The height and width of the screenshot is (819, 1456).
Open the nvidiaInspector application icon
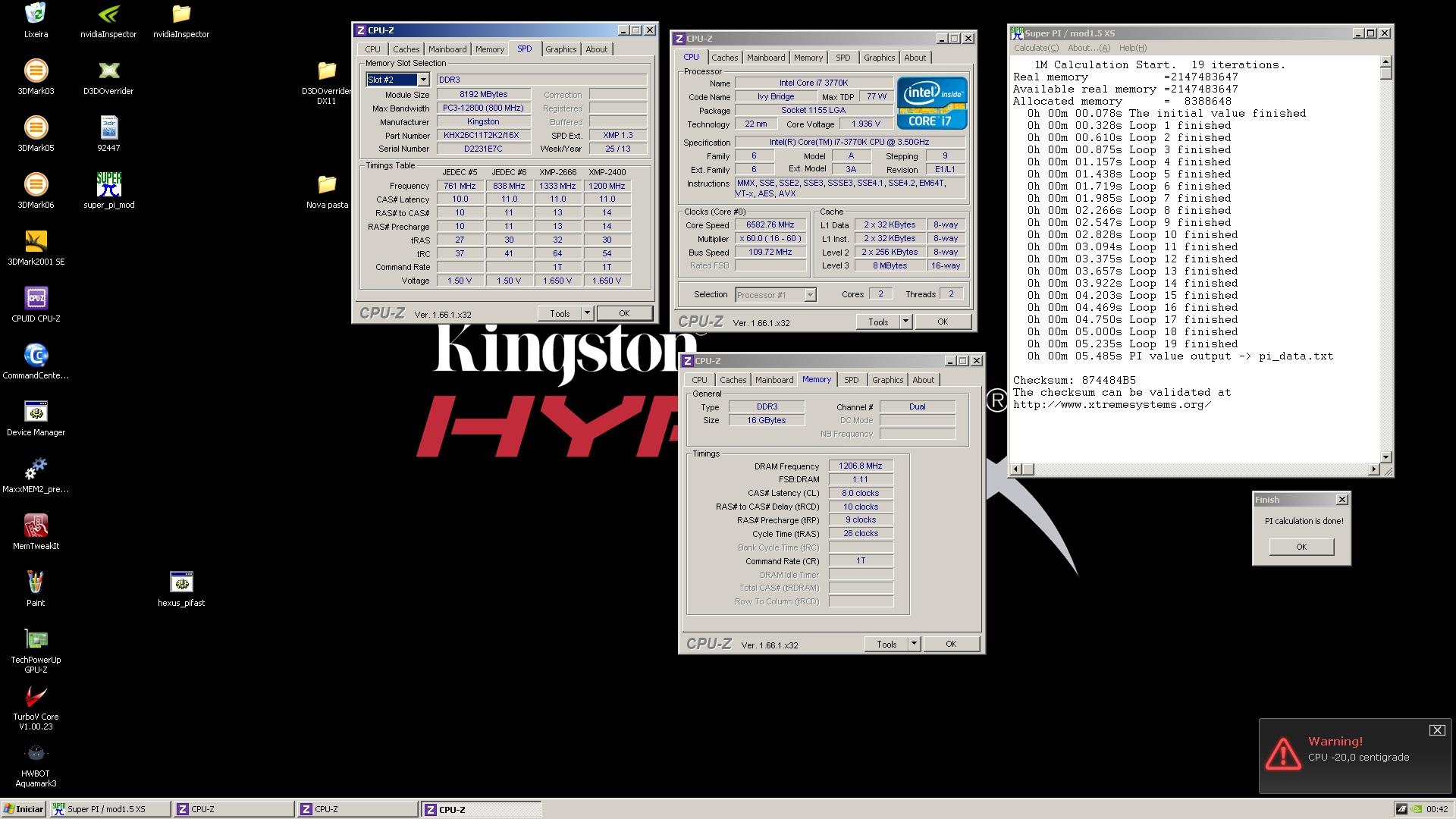pyautogui.click(x=108, y=20)
